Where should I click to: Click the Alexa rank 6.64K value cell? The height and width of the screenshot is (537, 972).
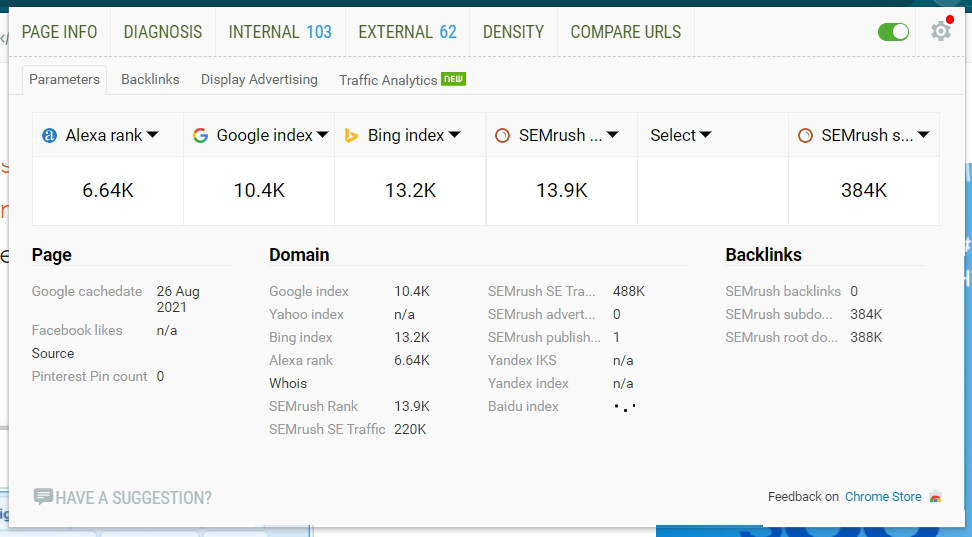(108, 190)
